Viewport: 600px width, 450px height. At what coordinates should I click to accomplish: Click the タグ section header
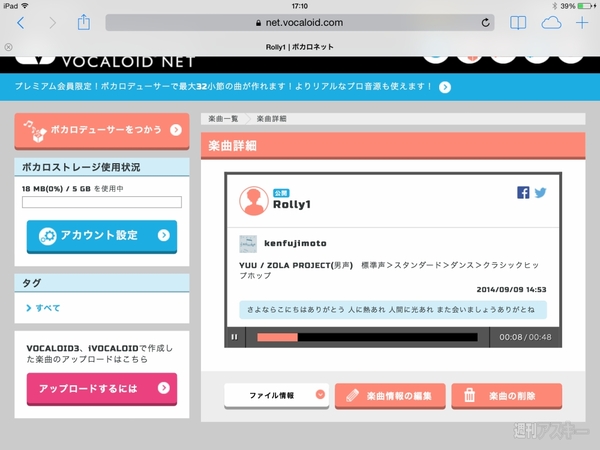click(x=102, y=283)
